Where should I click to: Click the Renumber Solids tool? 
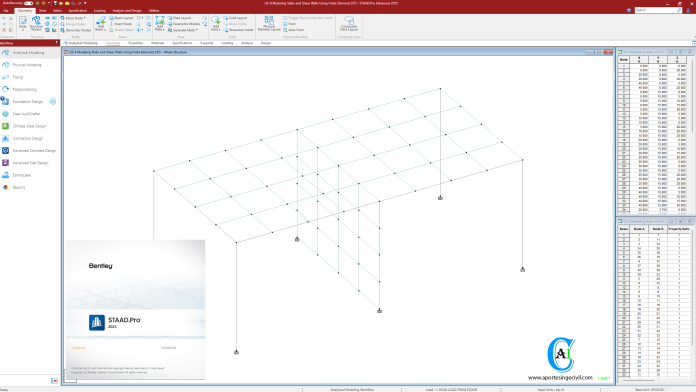(238, 30)
